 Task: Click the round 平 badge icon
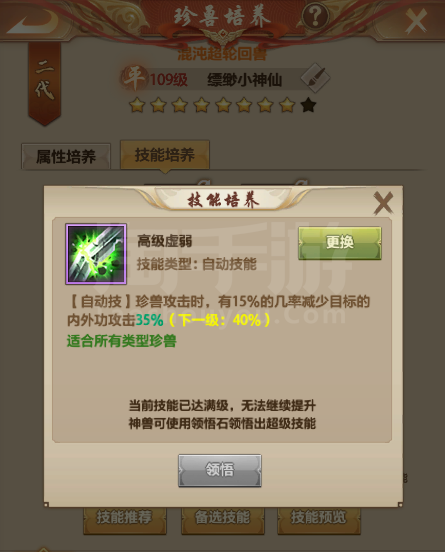[134, 78]
